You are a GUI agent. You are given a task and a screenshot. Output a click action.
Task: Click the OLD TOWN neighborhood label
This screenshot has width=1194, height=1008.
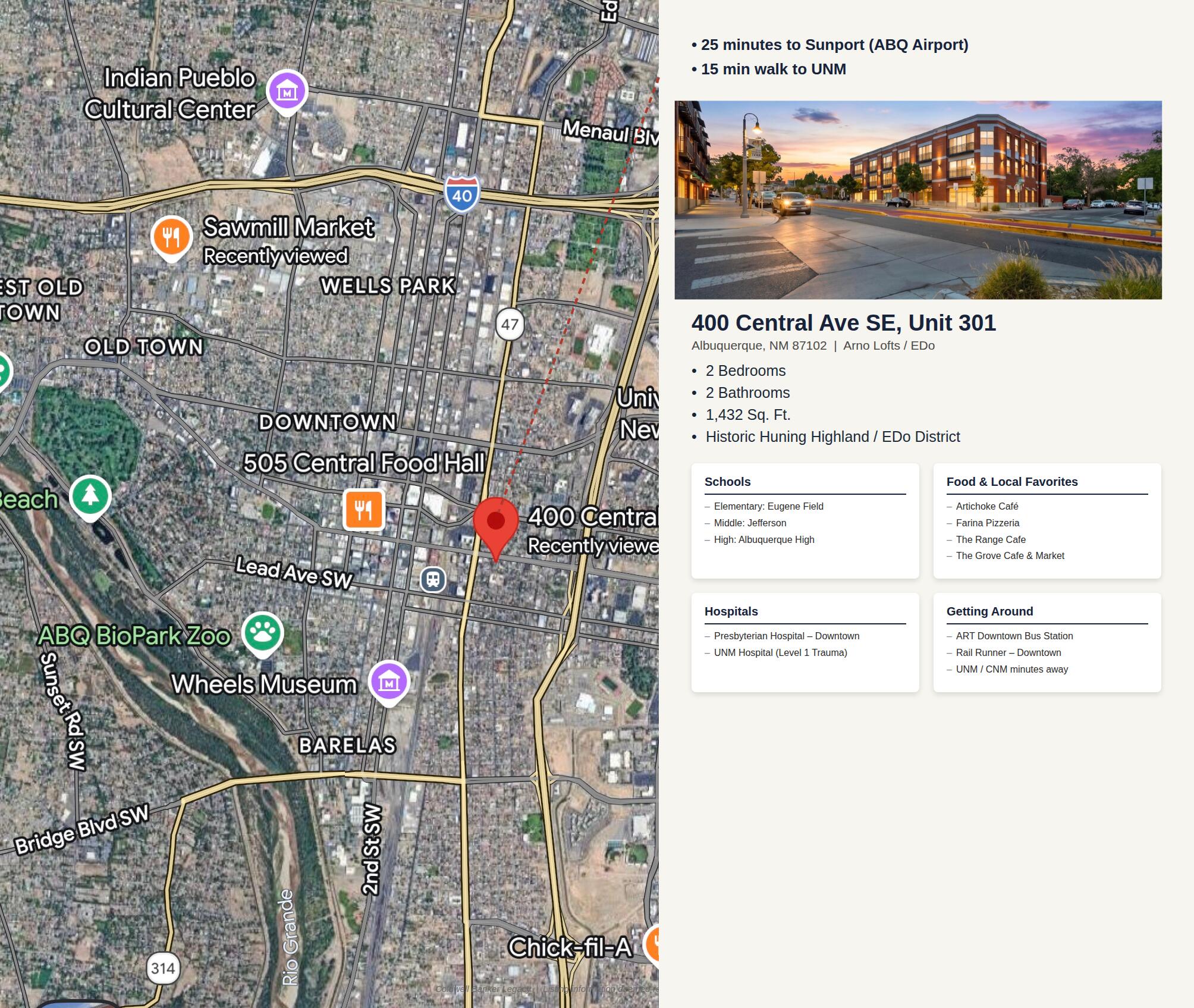click(144, 347)
